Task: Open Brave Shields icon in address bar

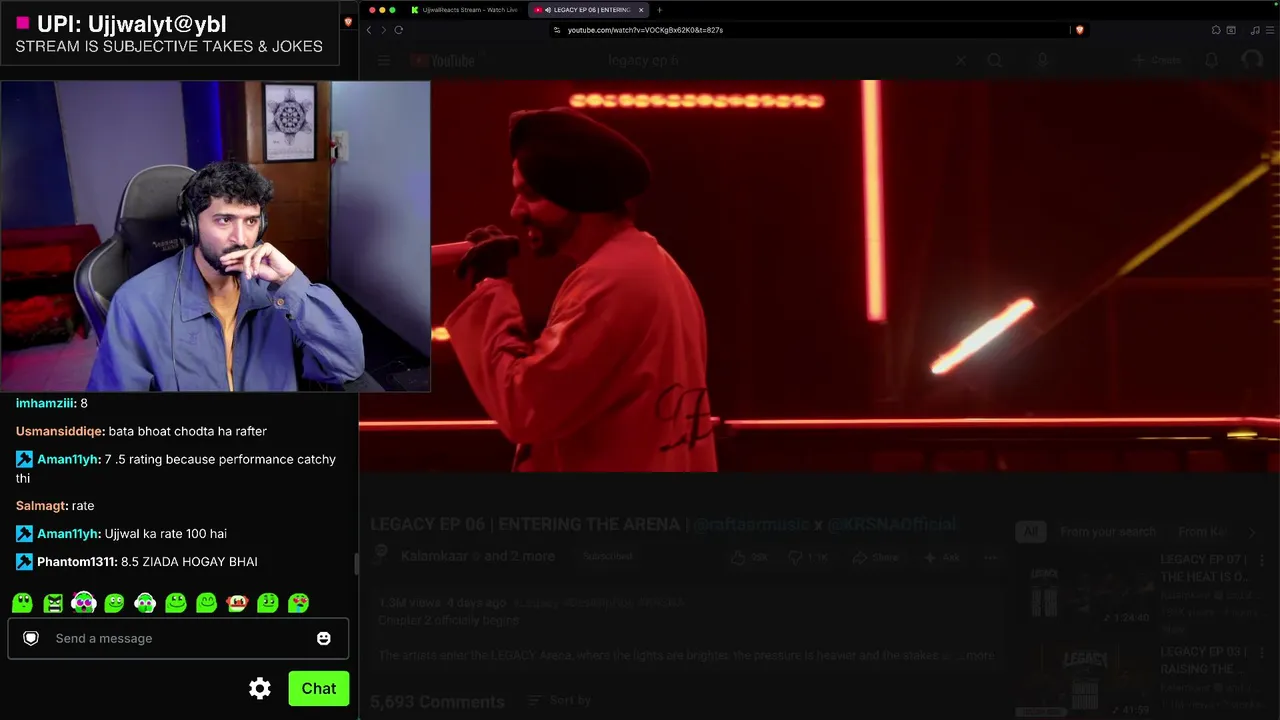Action: [1079, 30]
